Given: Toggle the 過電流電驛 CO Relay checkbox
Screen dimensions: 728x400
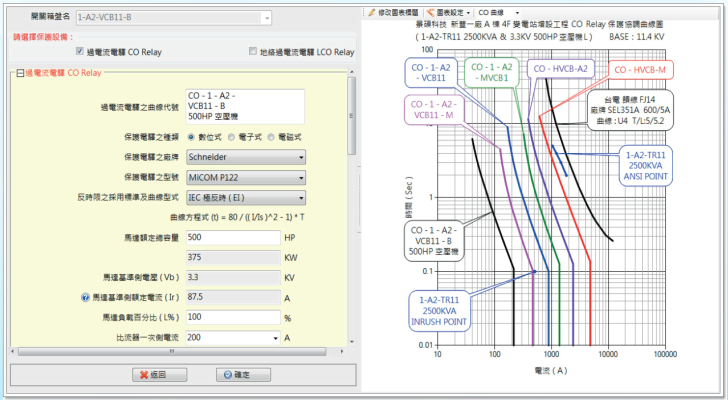Looking at the screenshot, I should click(x=81, y=52).
